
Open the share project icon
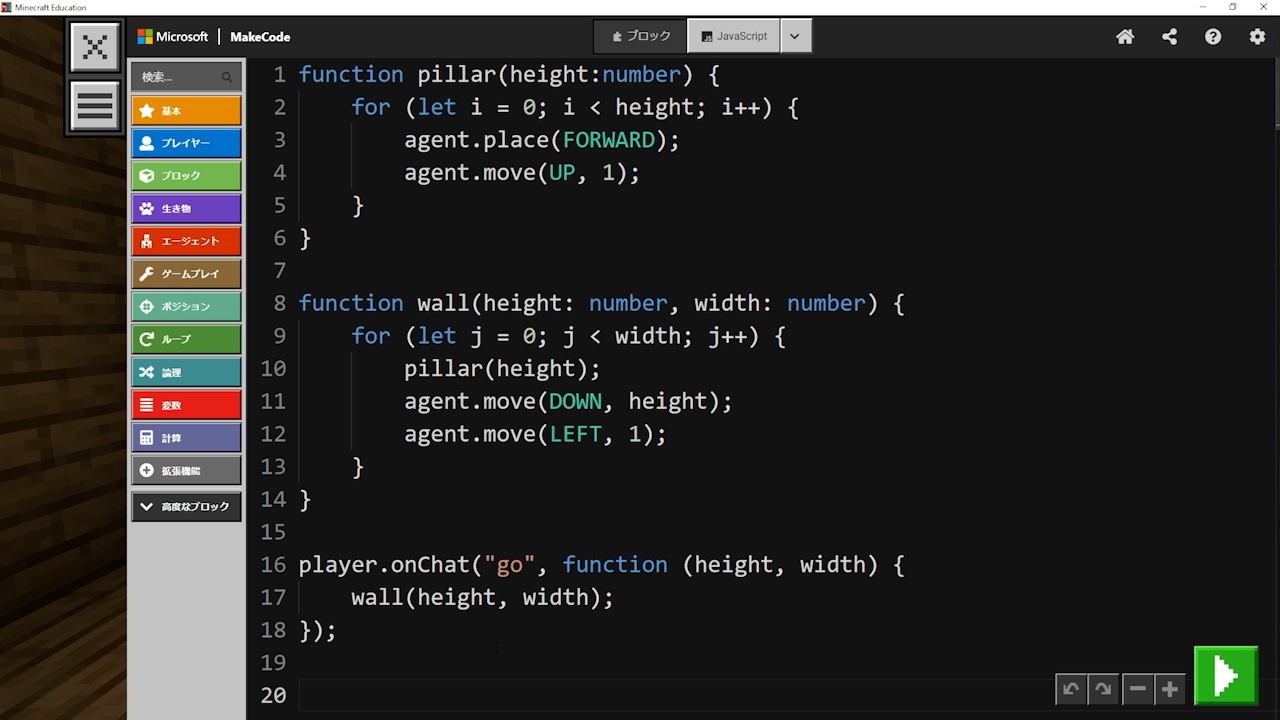click(x=1169, y=37)
